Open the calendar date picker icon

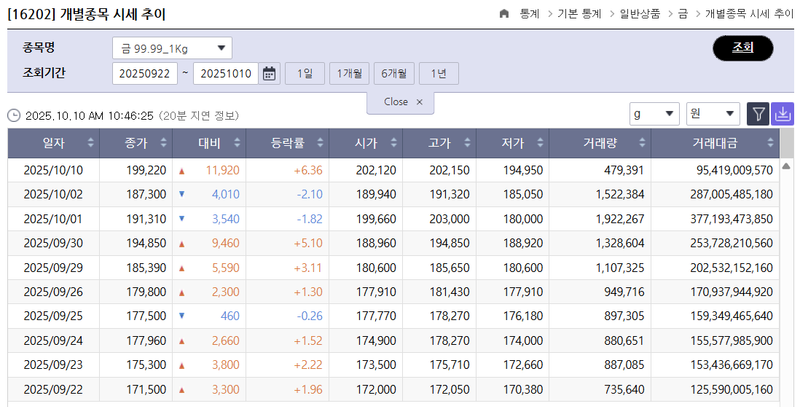pos(269,74)
